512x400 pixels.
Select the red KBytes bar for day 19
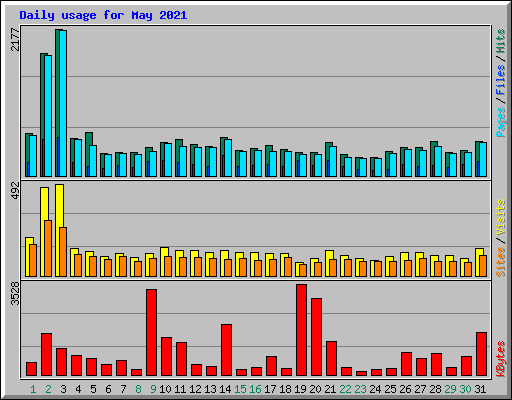[x=301, y=330]
